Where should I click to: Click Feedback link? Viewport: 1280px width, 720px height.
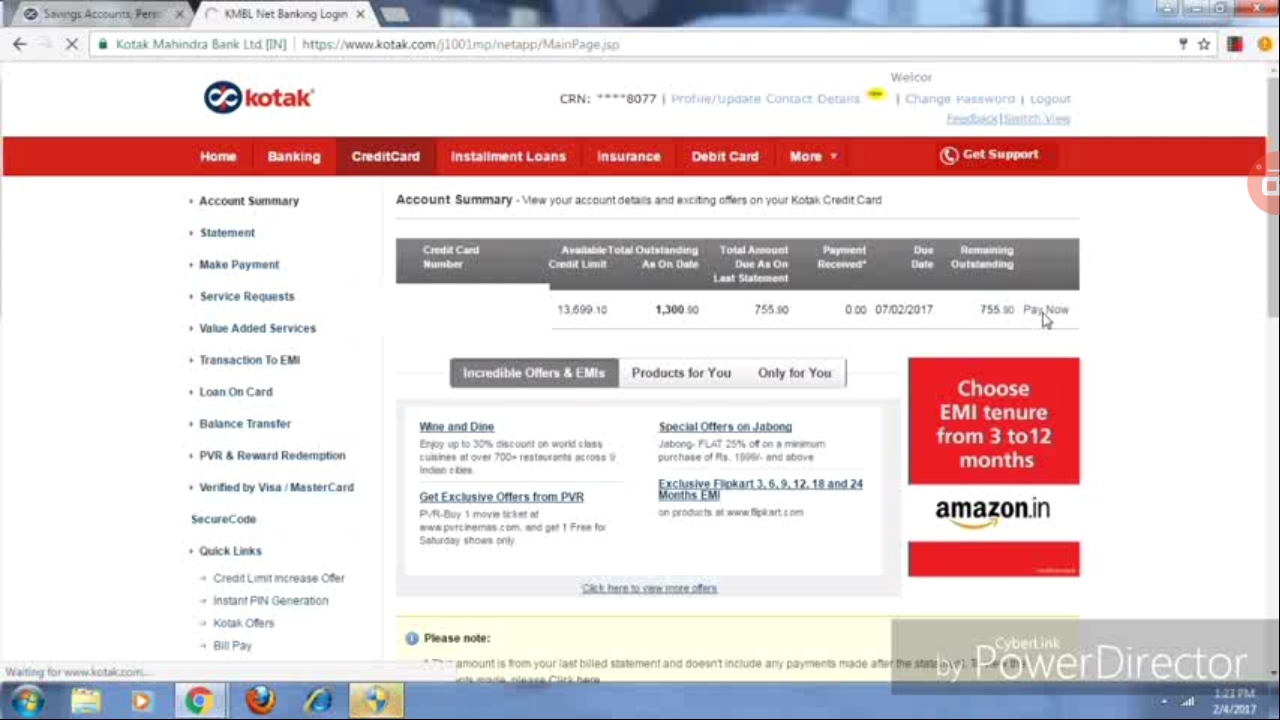(x=972, y=119)
